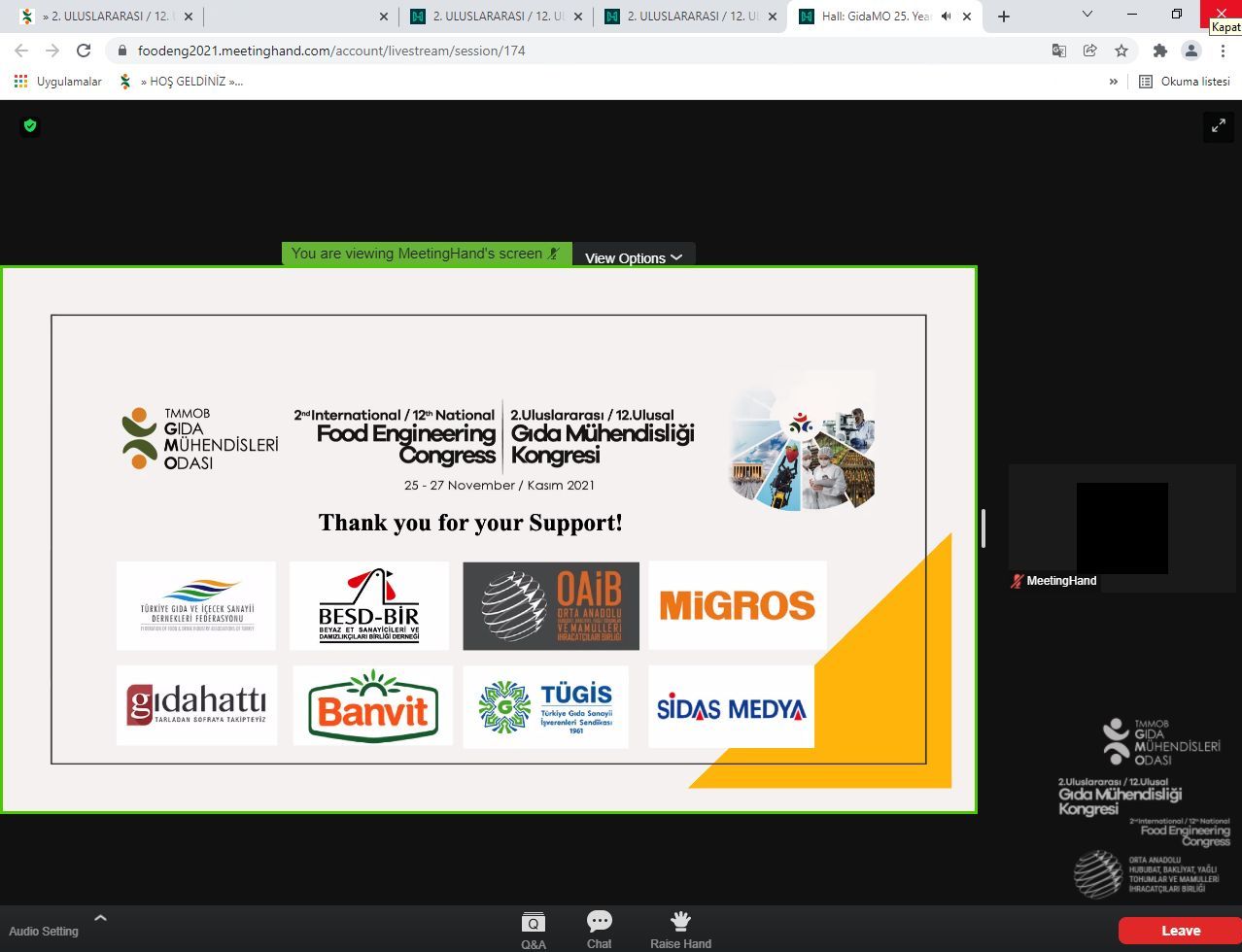Mute the tab using the speaker icon
Image resolution: width=1242 pixels, height=952 pixels.
(947, 17)
